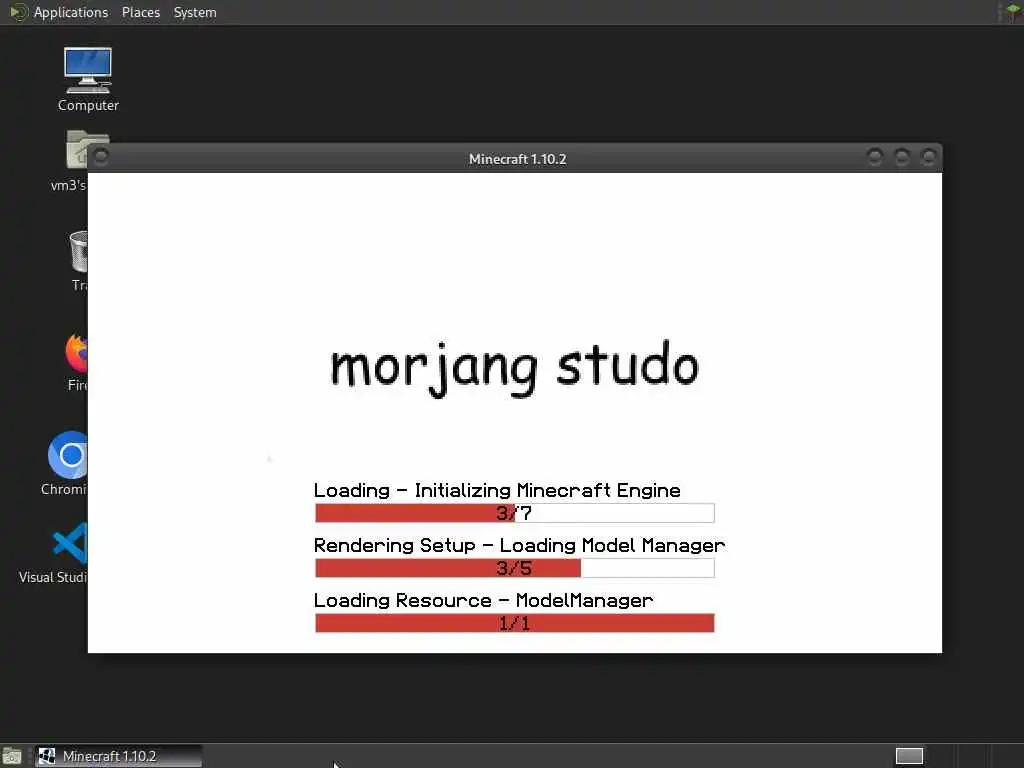
Task: Close the Minecraft 1.10.2 window
Action: (x=929, y=157)
